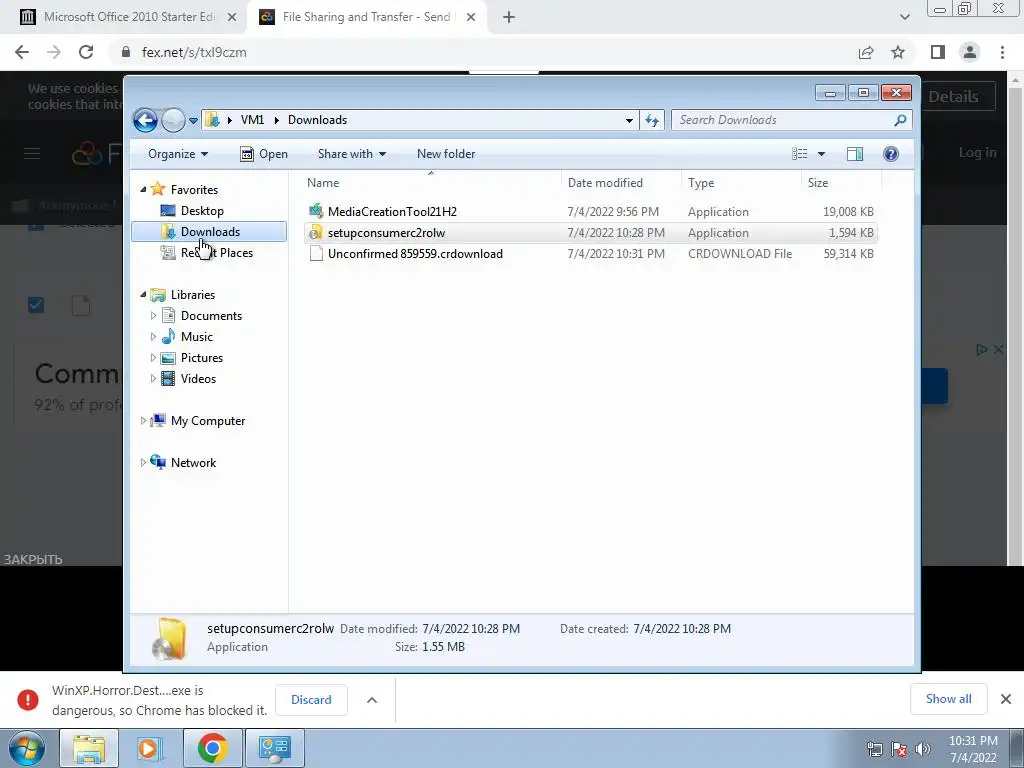Viewport: 1024px width, 768px height.
Task: Click the Music library icon
Action: [168, 337]
